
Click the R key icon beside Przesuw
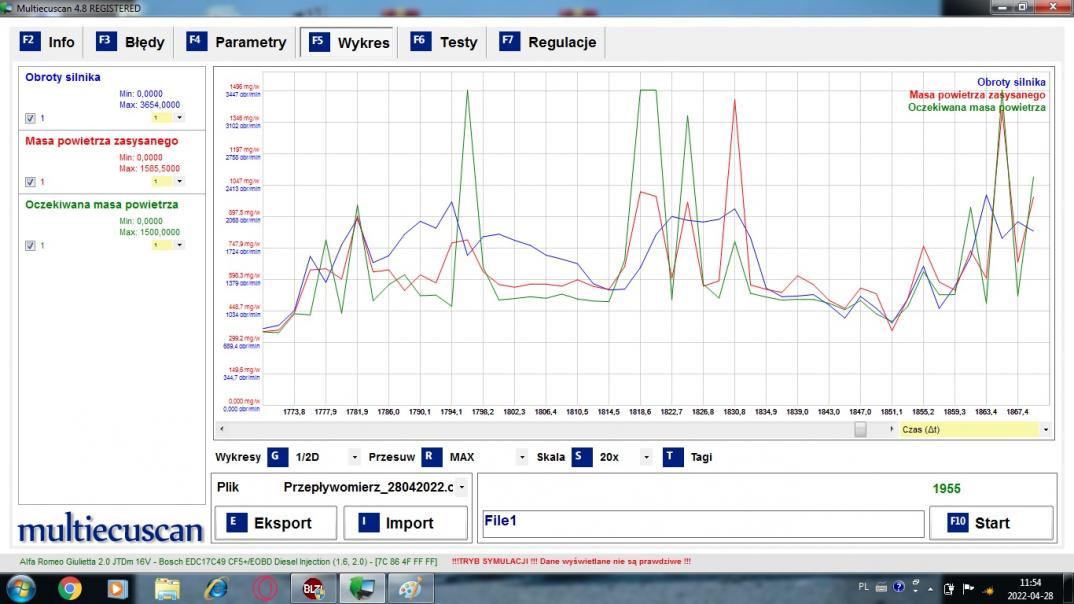coord(431,457)
